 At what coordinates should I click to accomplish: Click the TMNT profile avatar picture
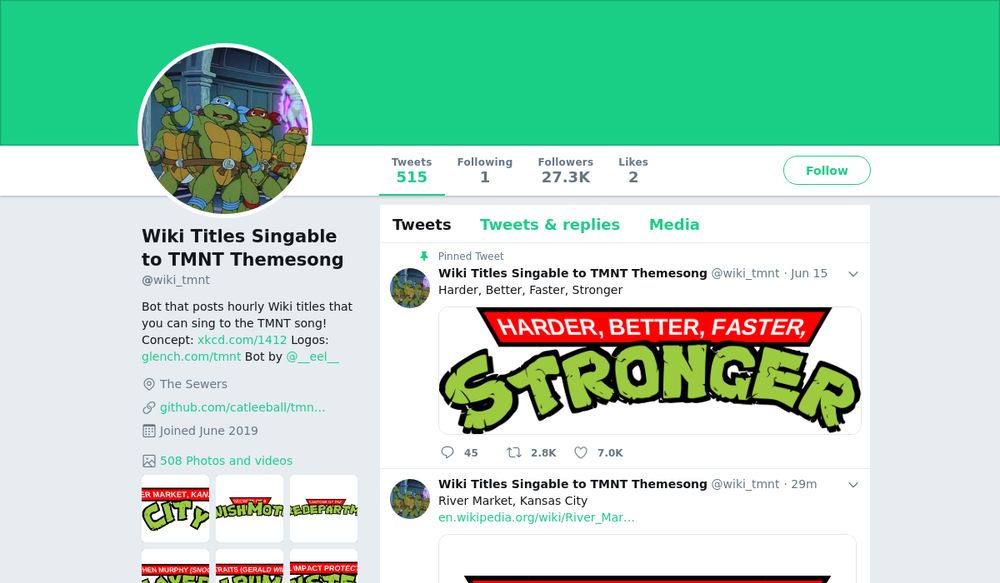(x=225, y=130)
